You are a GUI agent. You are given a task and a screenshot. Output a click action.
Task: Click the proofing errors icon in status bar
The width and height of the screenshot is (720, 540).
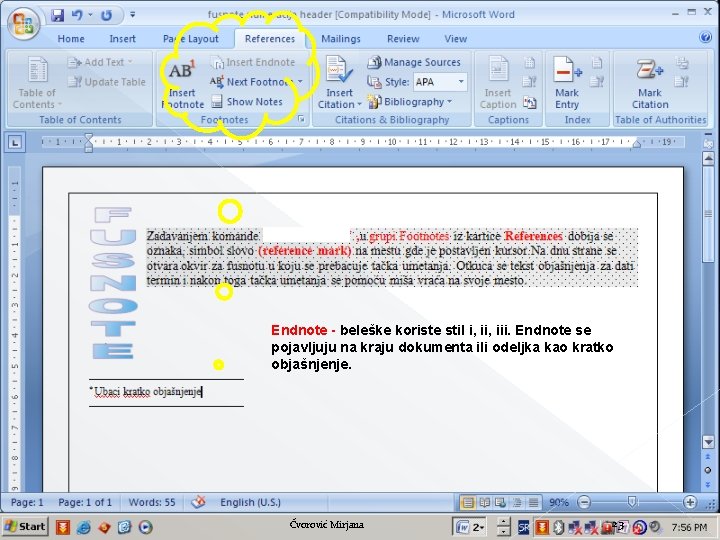coord(198,502)
